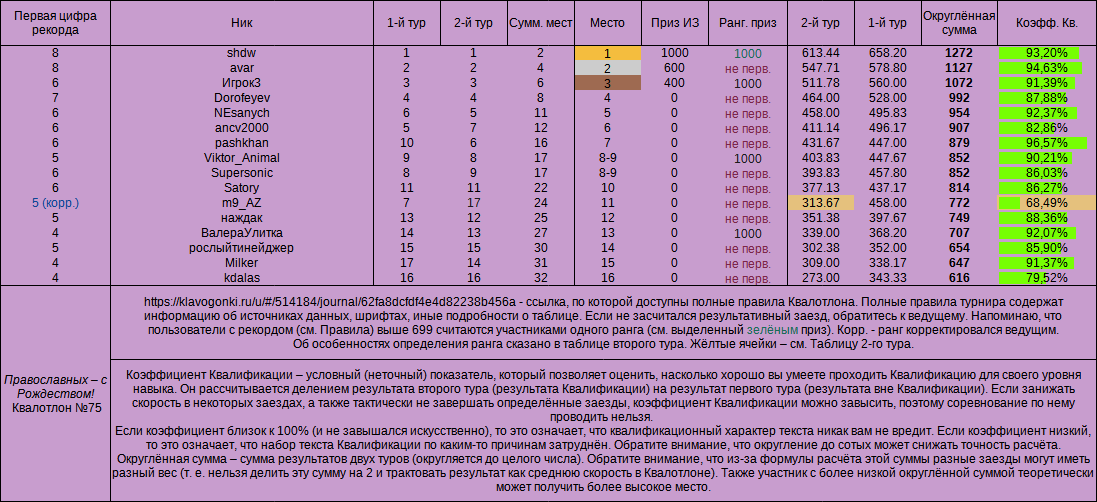This screenshot has width=1097, height=502.
Task: Click the green rank prize 1000 for shdw
Action: (x=748, y=53)
